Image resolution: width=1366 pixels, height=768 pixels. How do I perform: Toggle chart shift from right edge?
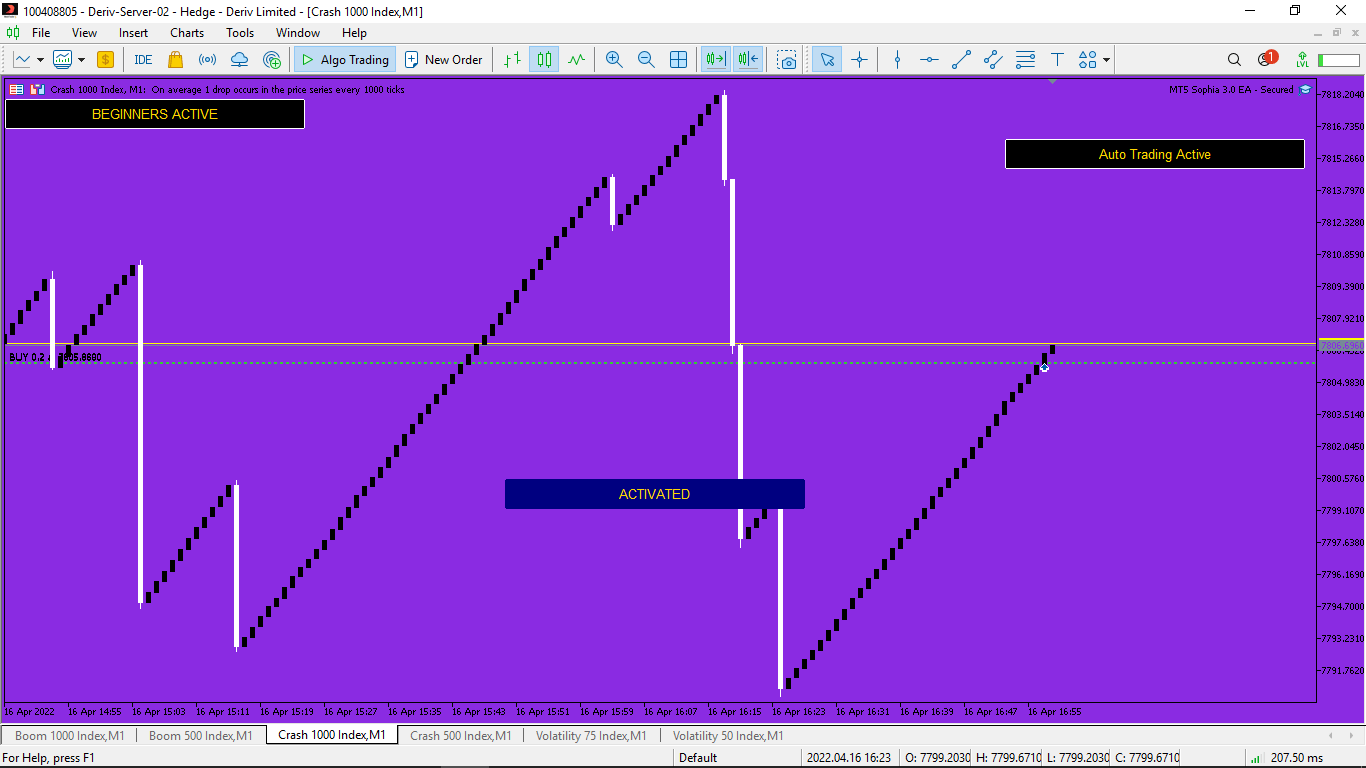tap(748, 60)
